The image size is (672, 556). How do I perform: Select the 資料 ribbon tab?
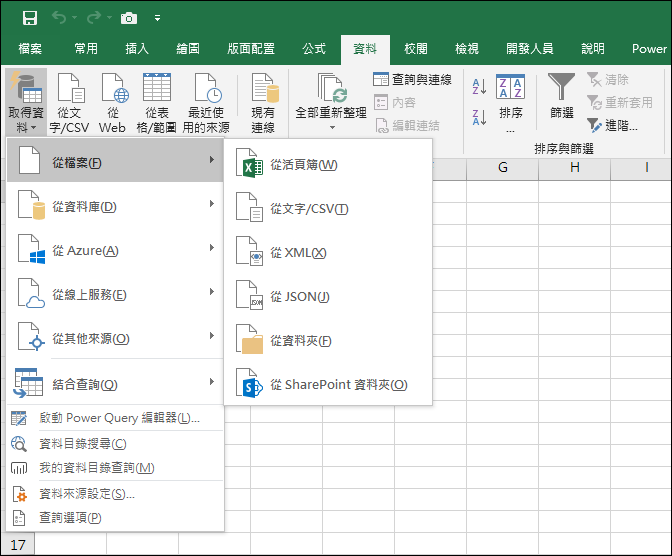click(365, 49)
